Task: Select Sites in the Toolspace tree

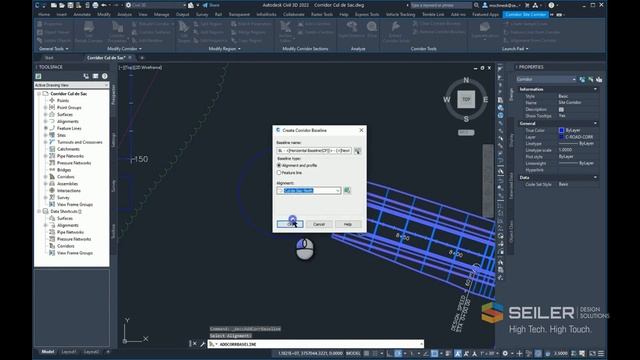Action: 61,135
